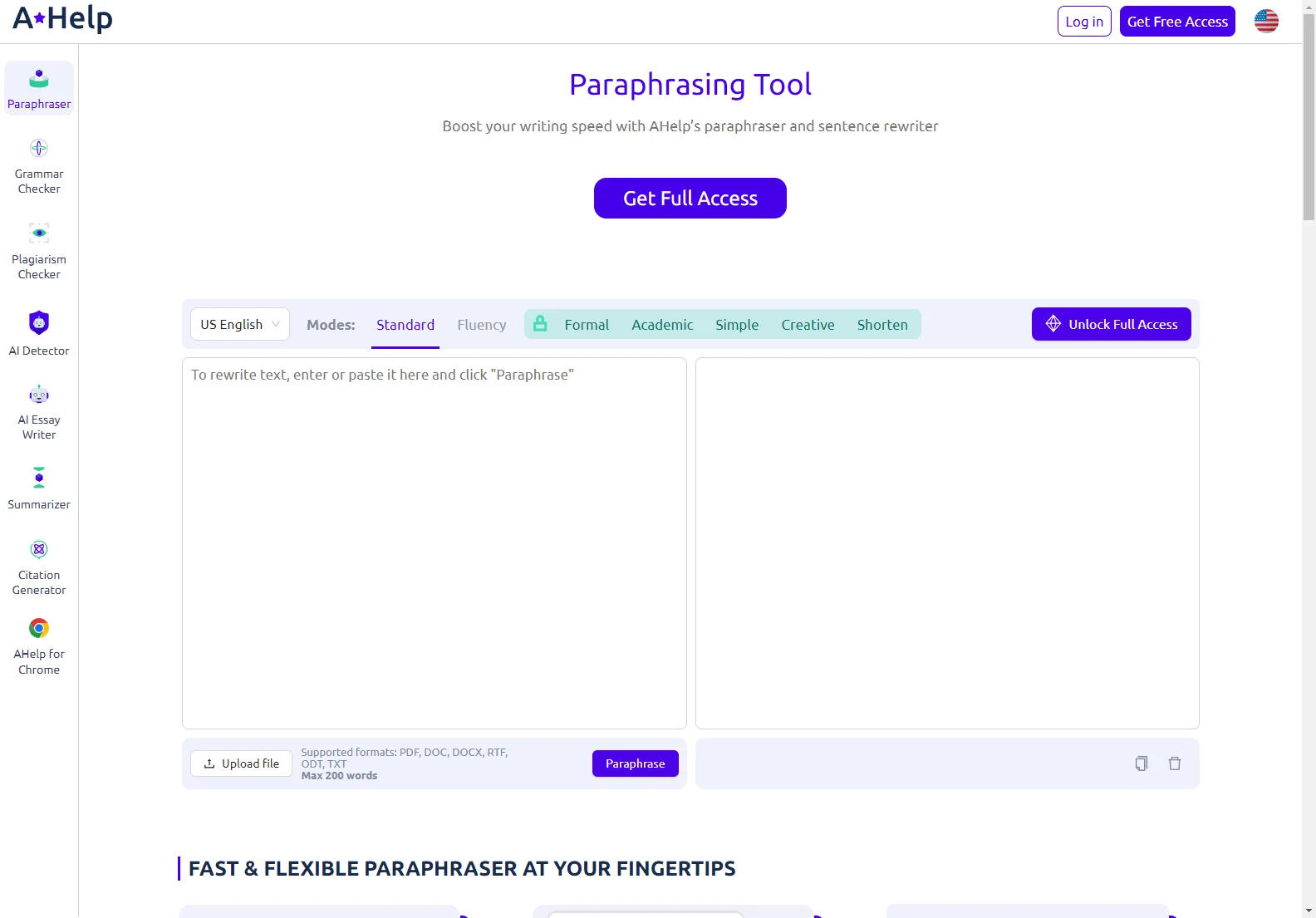Open the AI Essay Writer robot icon

pyautogui.click(x=39, y=395)
